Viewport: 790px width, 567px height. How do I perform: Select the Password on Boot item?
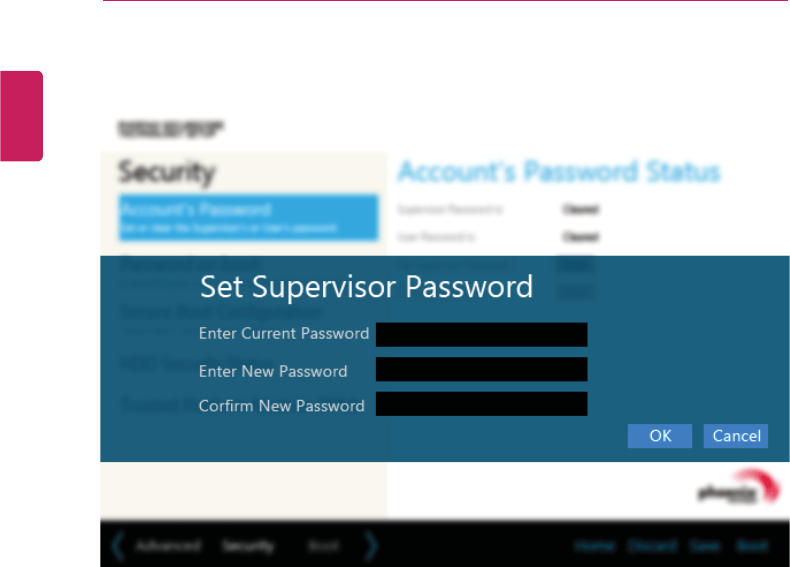click(190, 263)
